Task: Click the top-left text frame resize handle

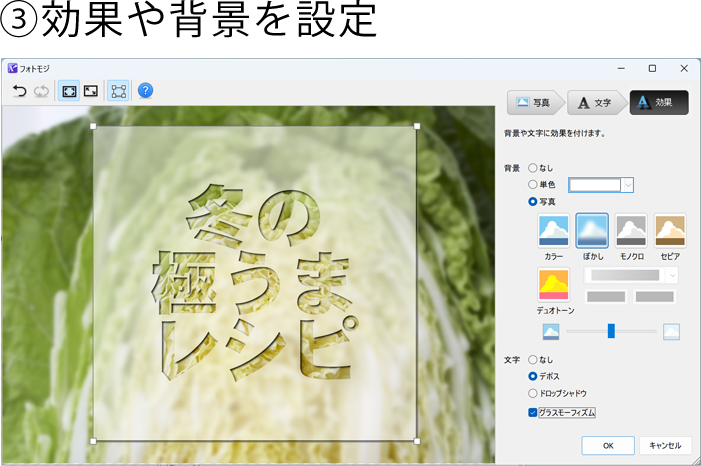Action: [x=94, y=127]
